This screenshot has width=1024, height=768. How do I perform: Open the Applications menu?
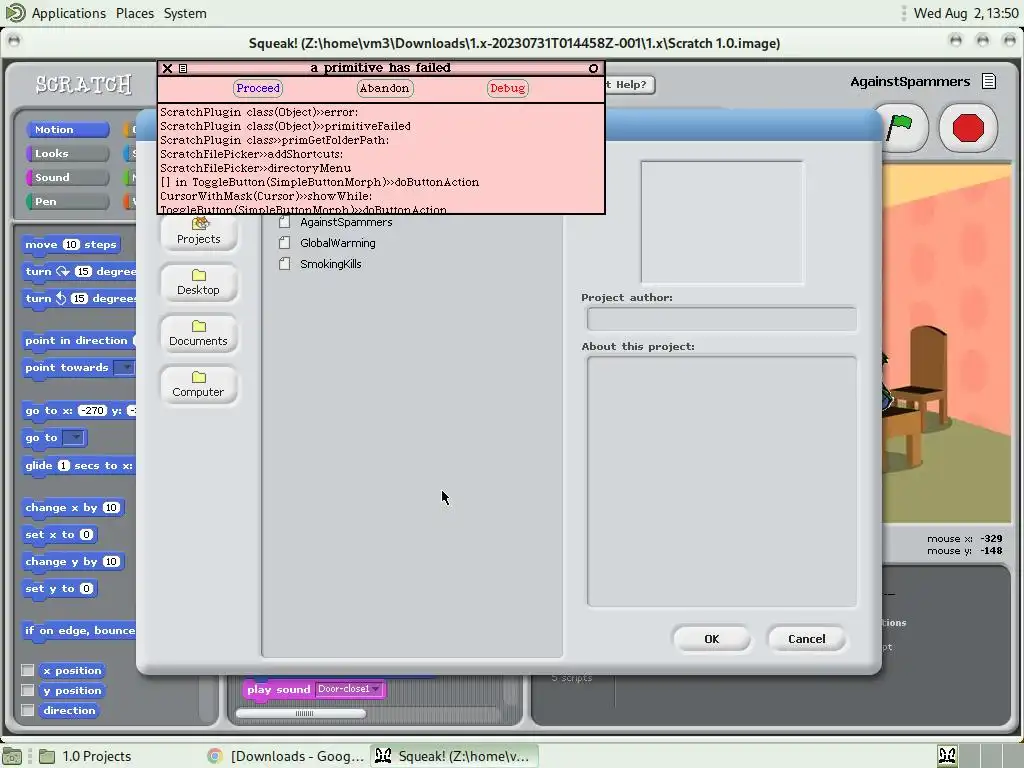pos(68,13)
